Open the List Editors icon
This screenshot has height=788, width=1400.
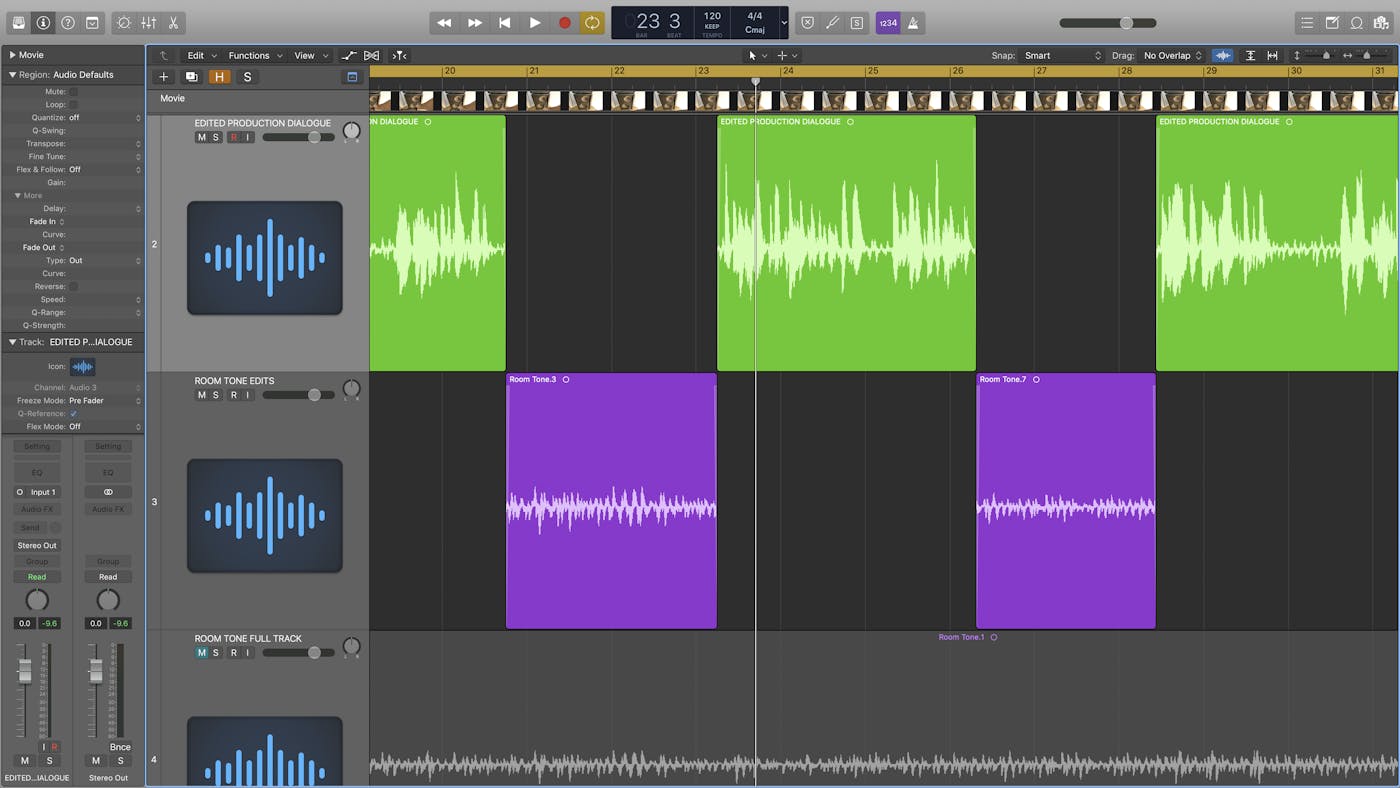click(1307, 22)
